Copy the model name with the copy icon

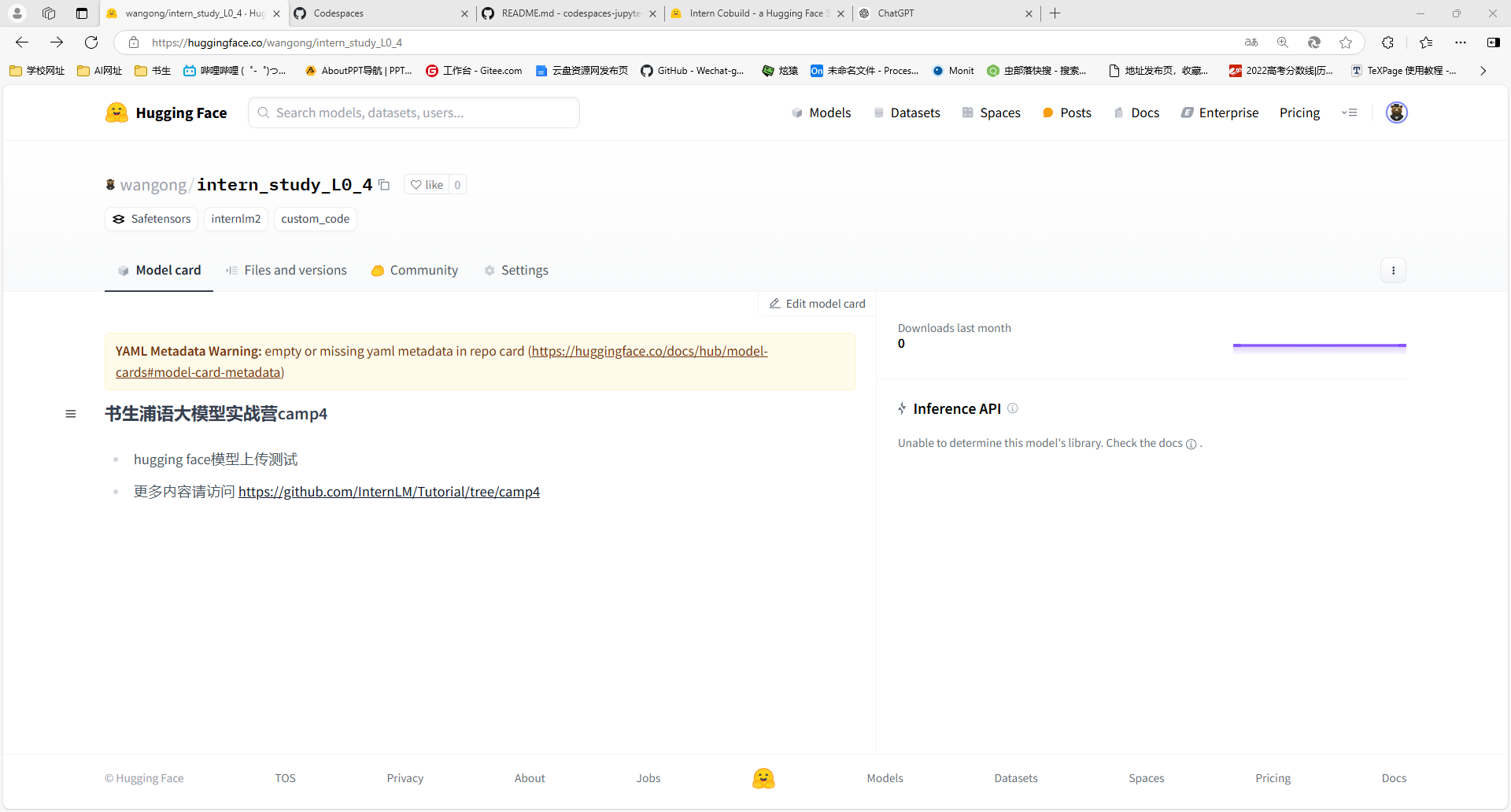(x=384, y=185)
